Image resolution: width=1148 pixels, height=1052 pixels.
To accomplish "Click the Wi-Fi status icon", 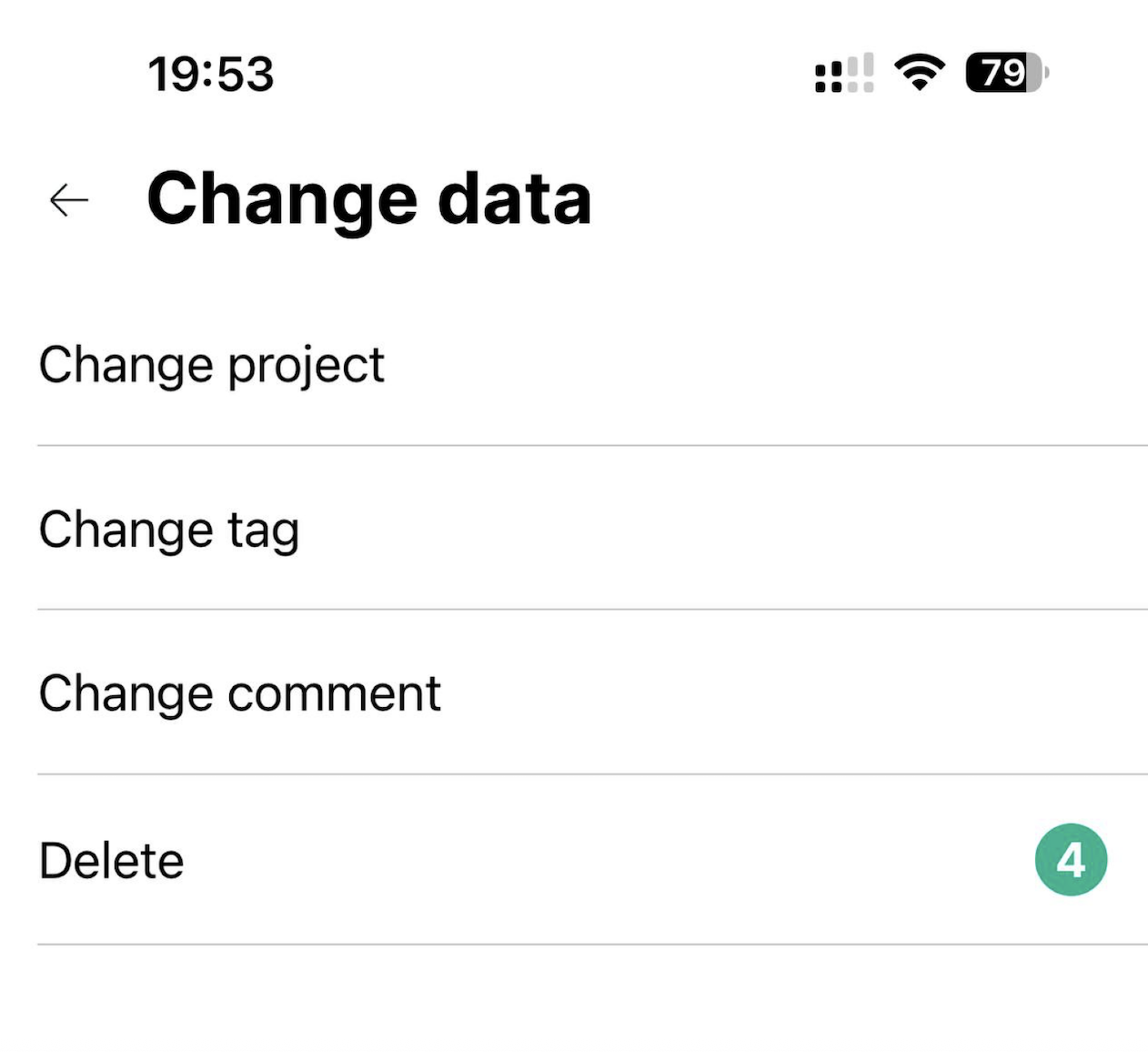I will tap(919, 73).
